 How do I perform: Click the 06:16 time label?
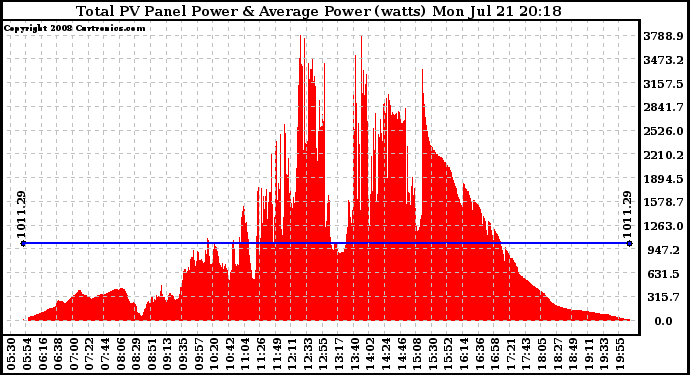42,354
